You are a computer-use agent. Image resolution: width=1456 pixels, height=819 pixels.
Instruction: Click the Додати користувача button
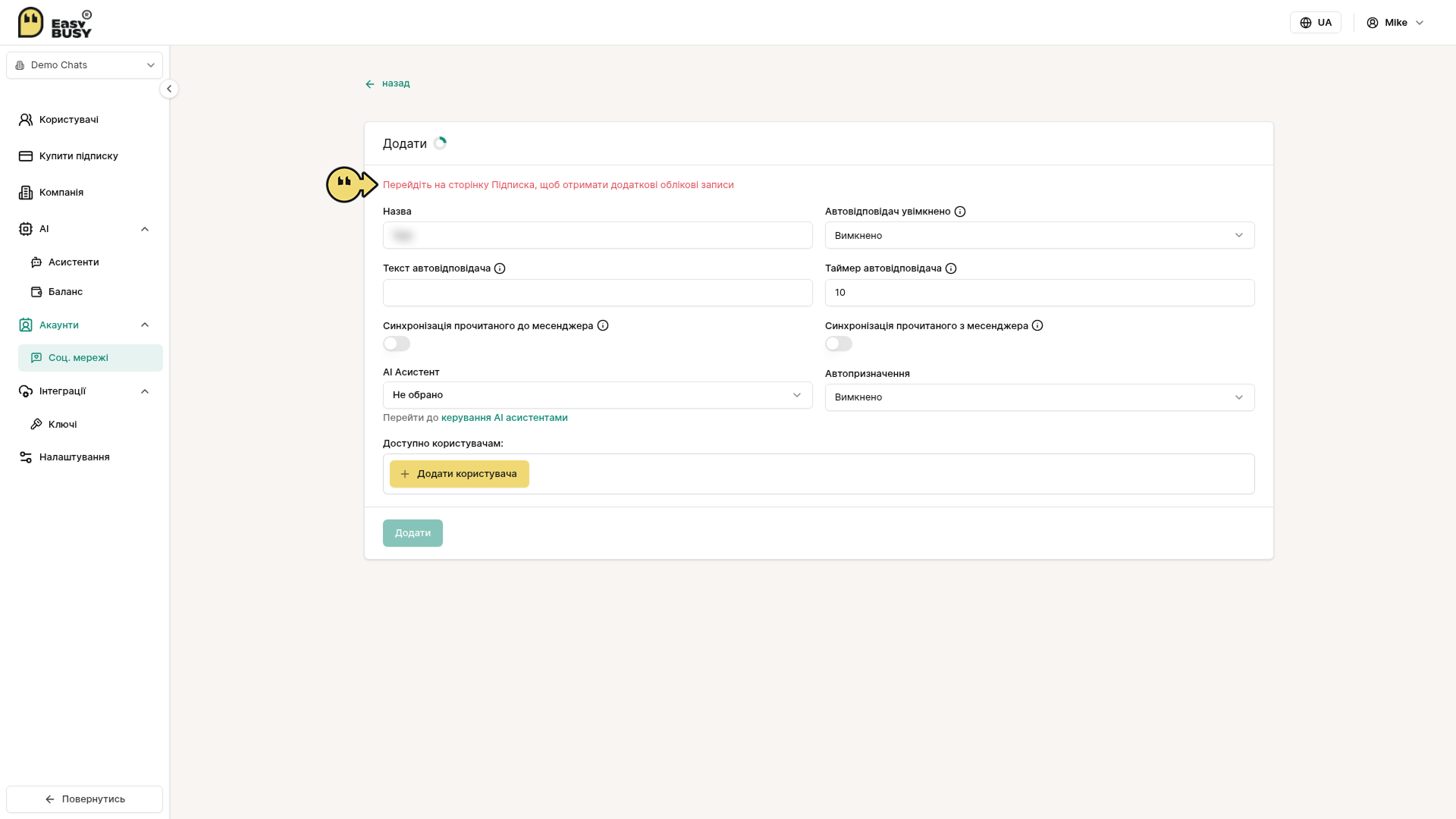point(460,474)
